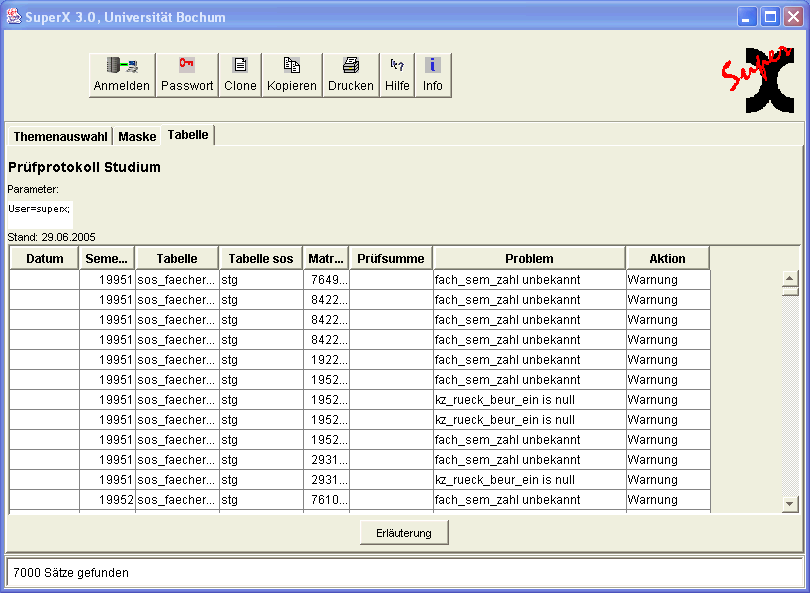This screenshot has width=810, height=593.
Task: Select Matr cell '1922...'
Action: (x=326, y=360)
